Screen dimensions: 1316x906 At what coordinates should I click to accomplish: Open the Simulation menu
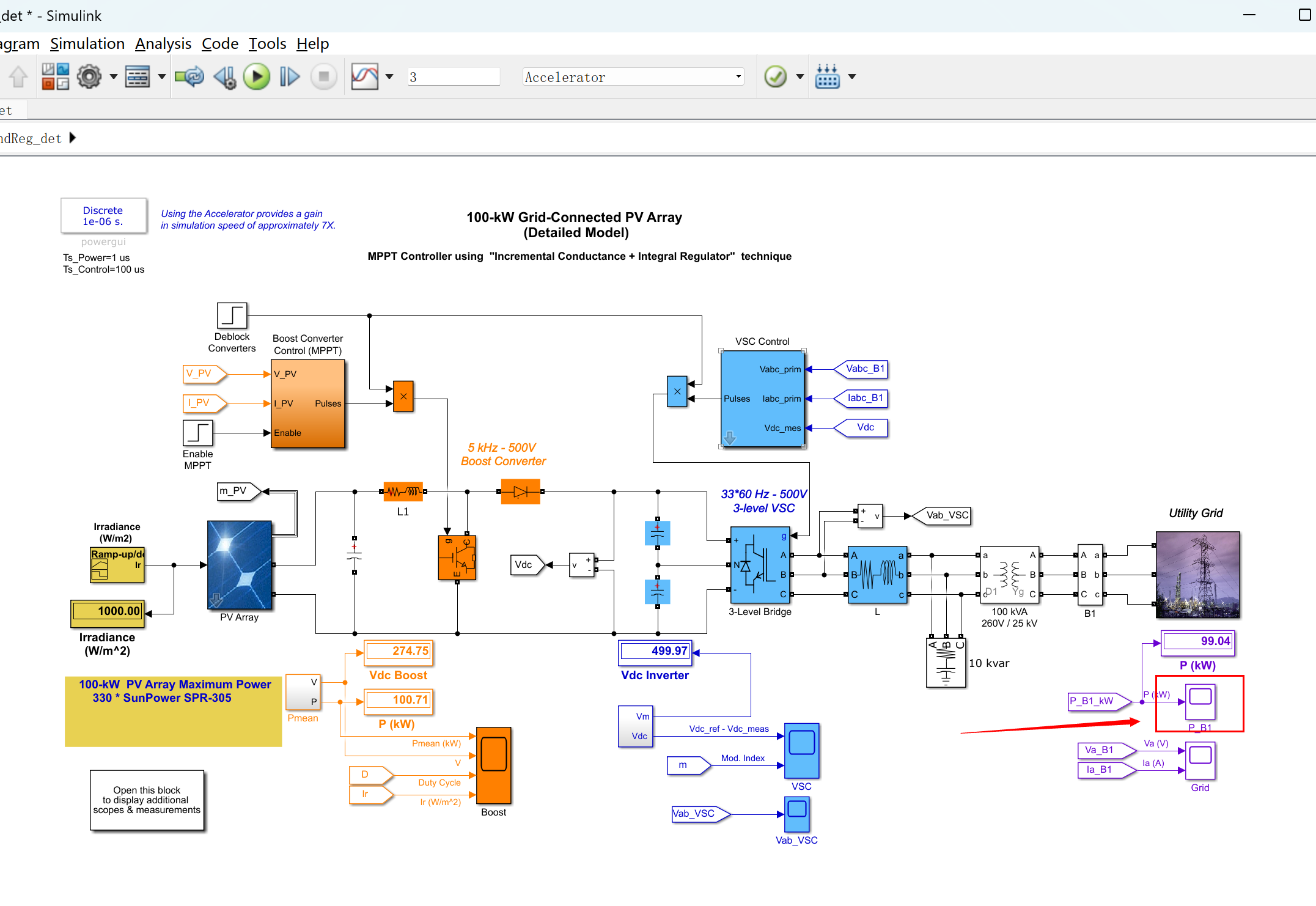87,44
